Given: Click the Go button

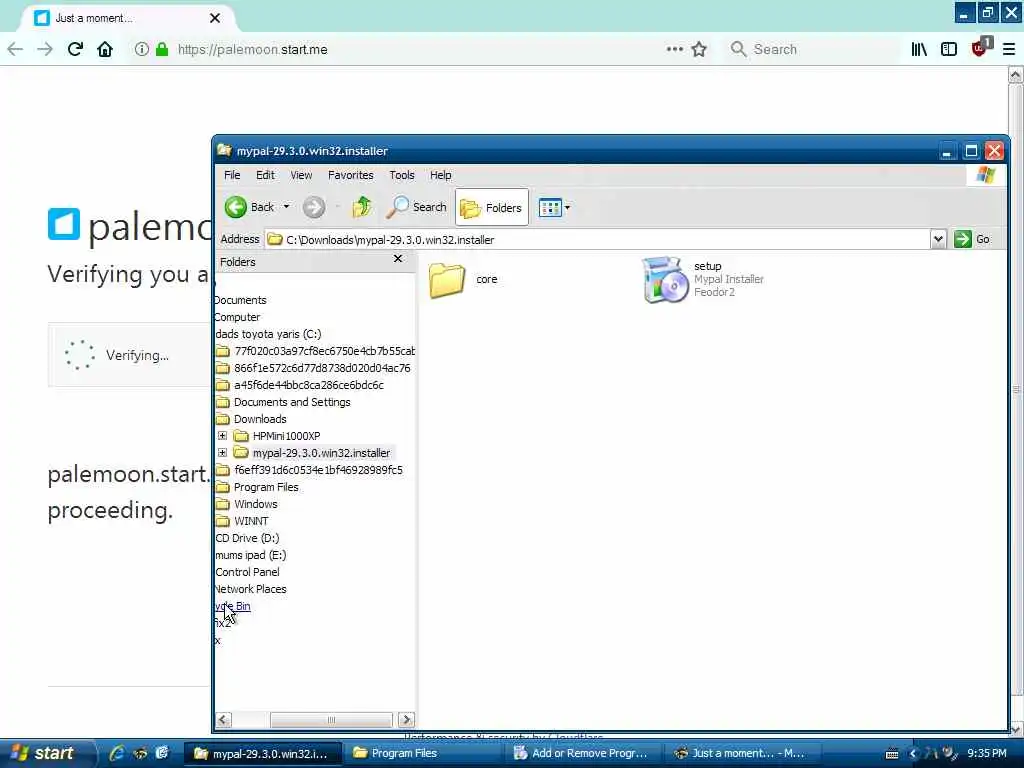Looking at the screenshot, I should coord(972,240).
